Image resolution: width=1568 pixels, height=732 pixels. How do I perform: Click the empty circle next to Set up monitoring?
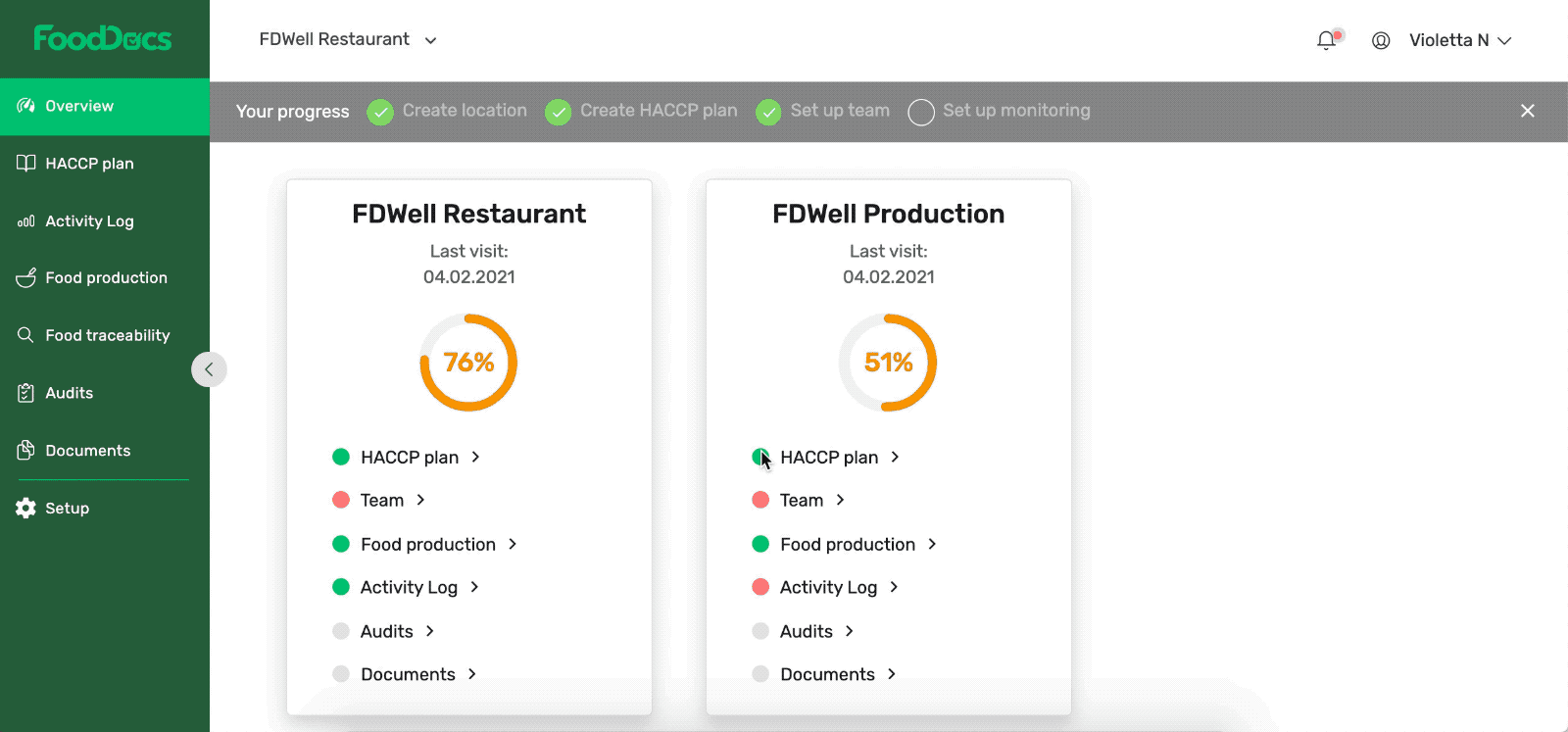click(x=921, y=112)
